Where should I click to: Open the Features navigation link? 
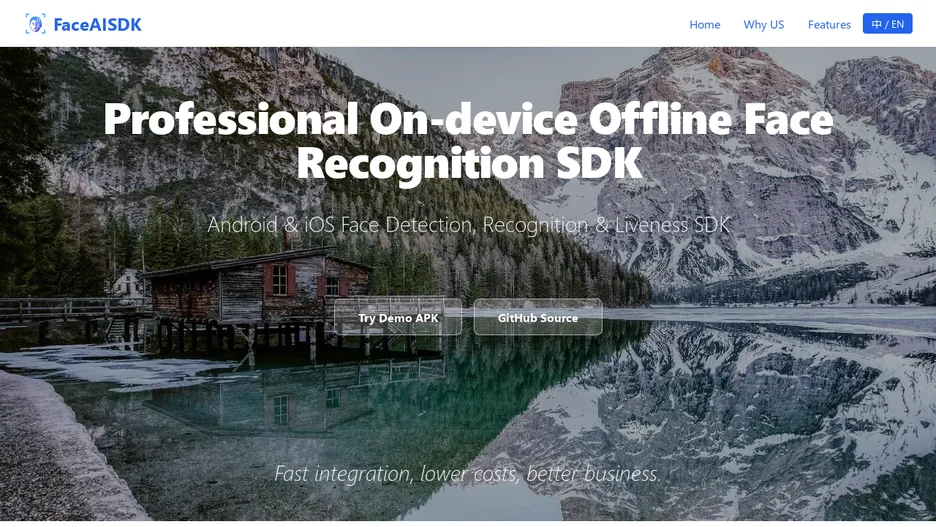coord(829,24)
